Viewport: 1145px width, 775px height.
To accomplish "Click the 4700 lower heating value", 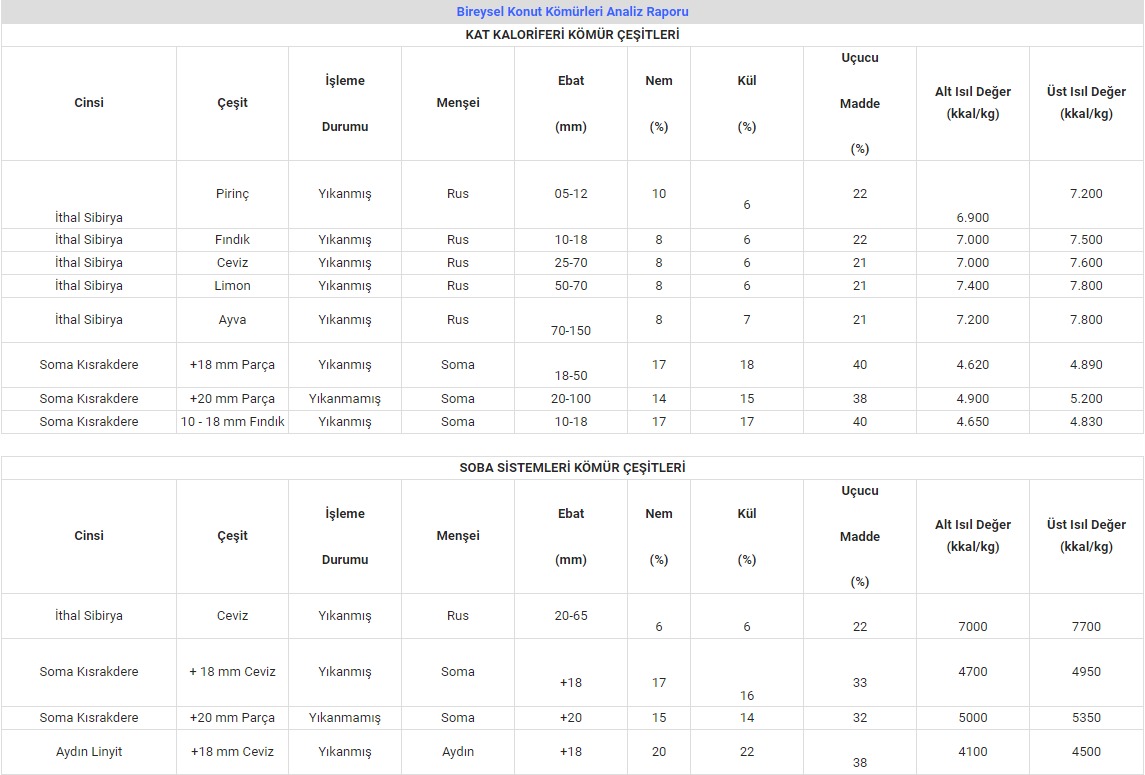I will [x=973, y=671].
